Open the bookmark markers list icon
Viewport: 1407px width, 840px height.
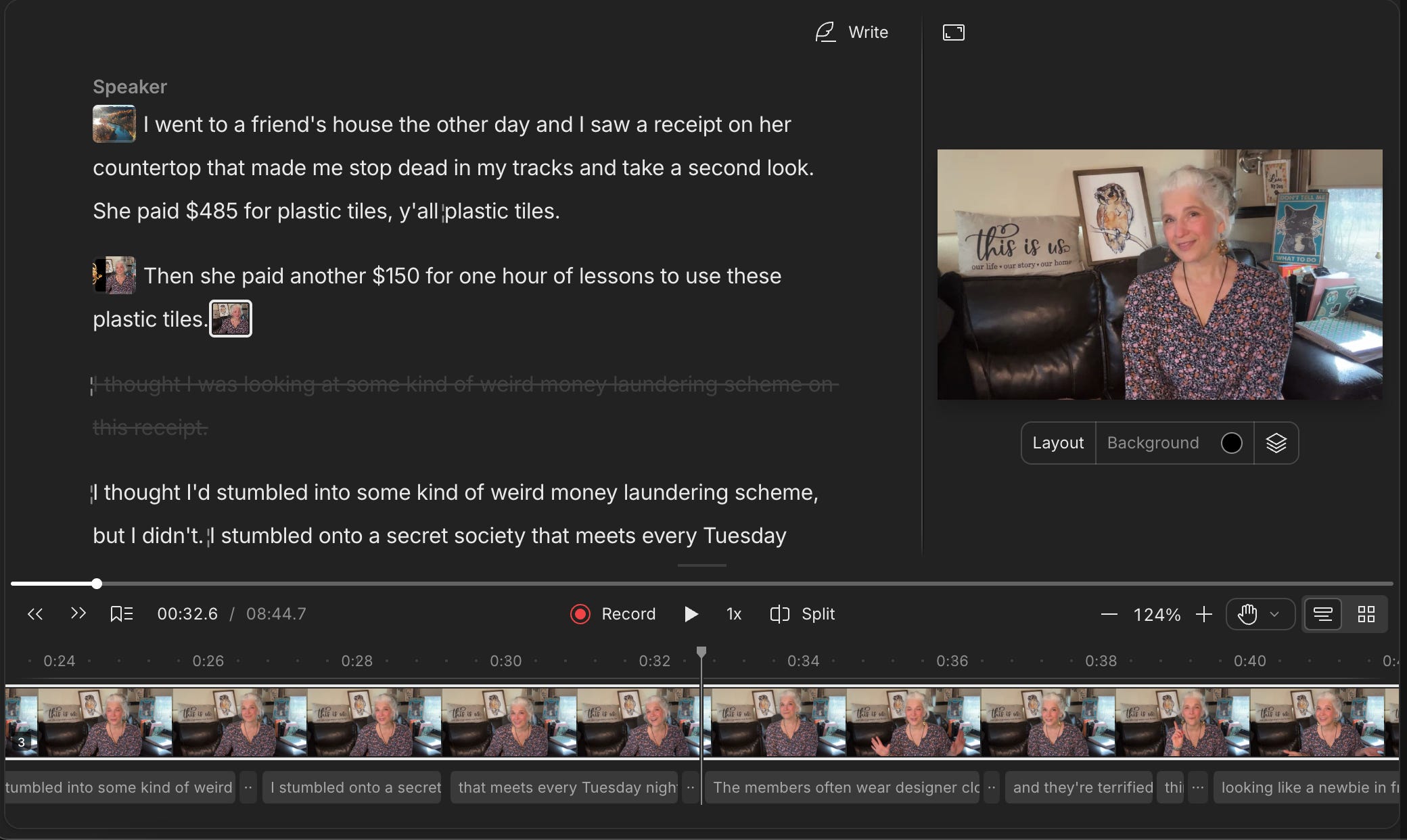tap(122, 614)
